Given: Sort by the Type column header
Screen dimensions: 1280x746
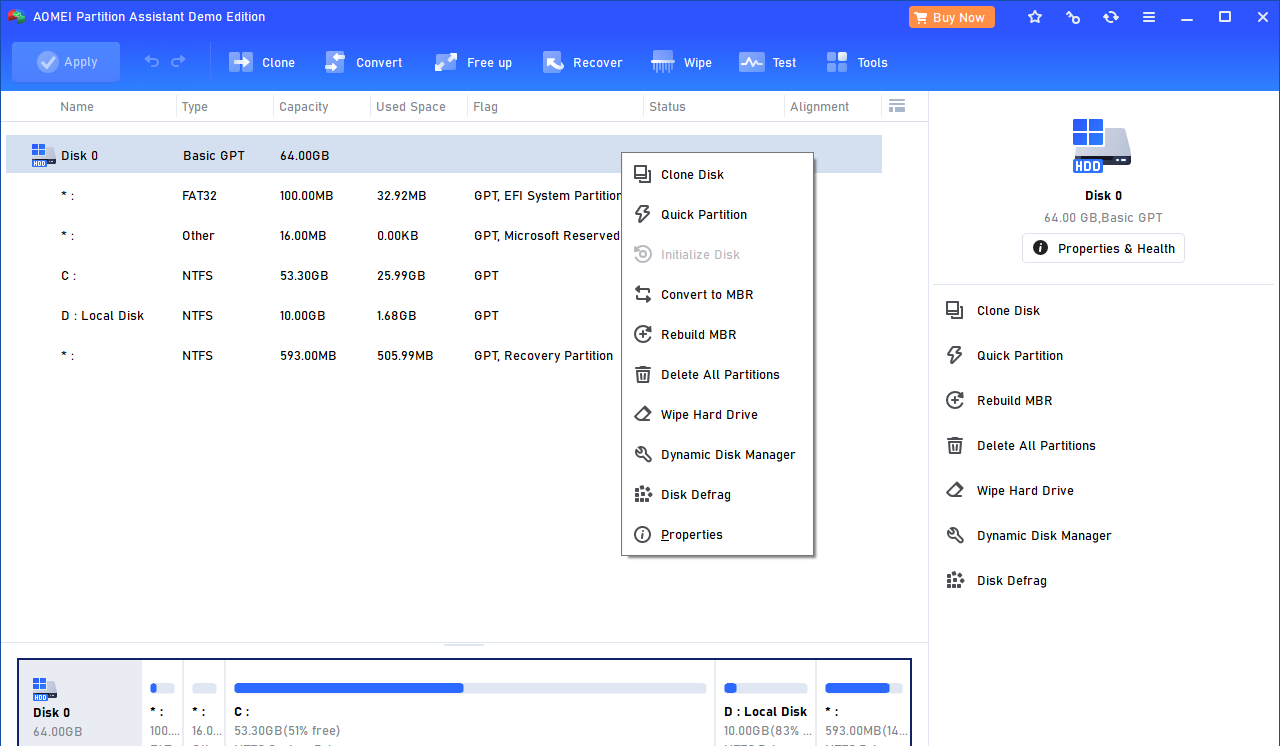Looking at the screenshot, I should (x=194, y=106).
